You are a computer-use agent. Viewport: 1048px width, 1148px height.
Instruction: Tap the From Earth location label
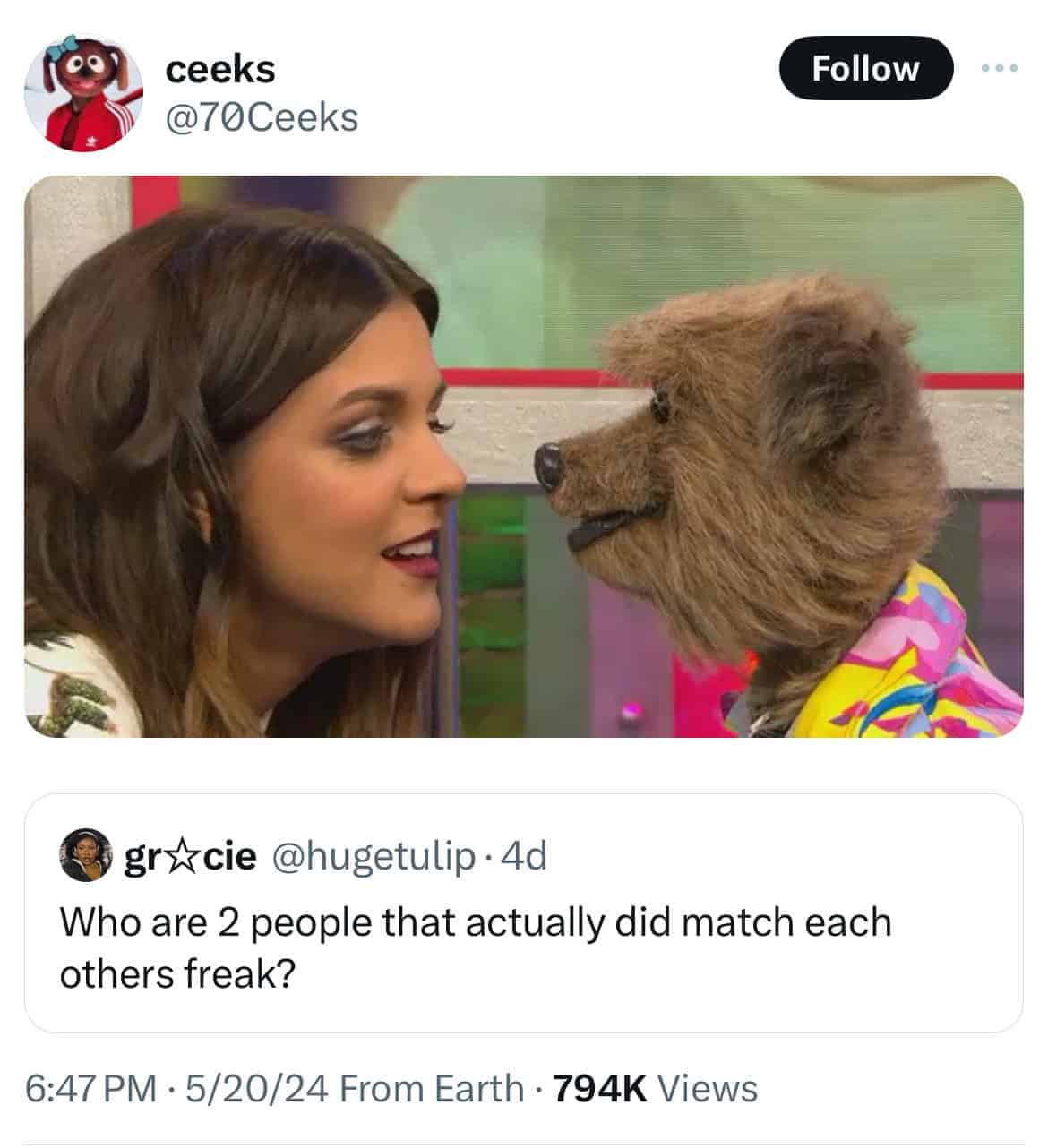[432, 1089]
